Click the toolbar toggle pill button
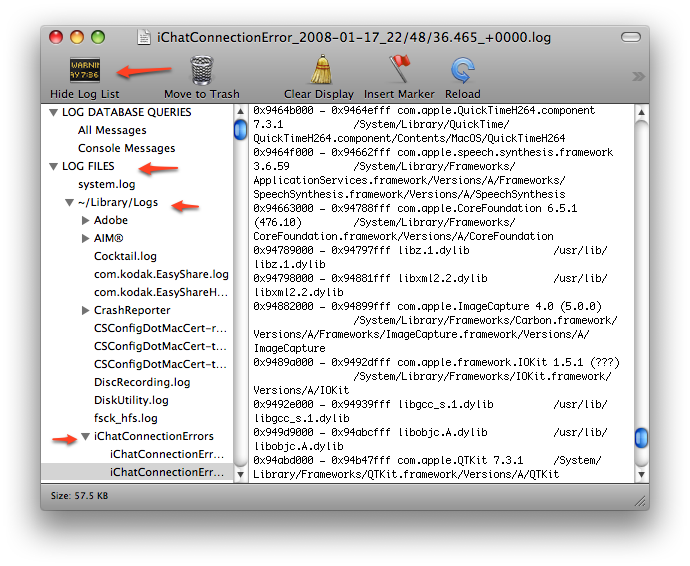This screenshot has height=566, width=690. [631, 37]
